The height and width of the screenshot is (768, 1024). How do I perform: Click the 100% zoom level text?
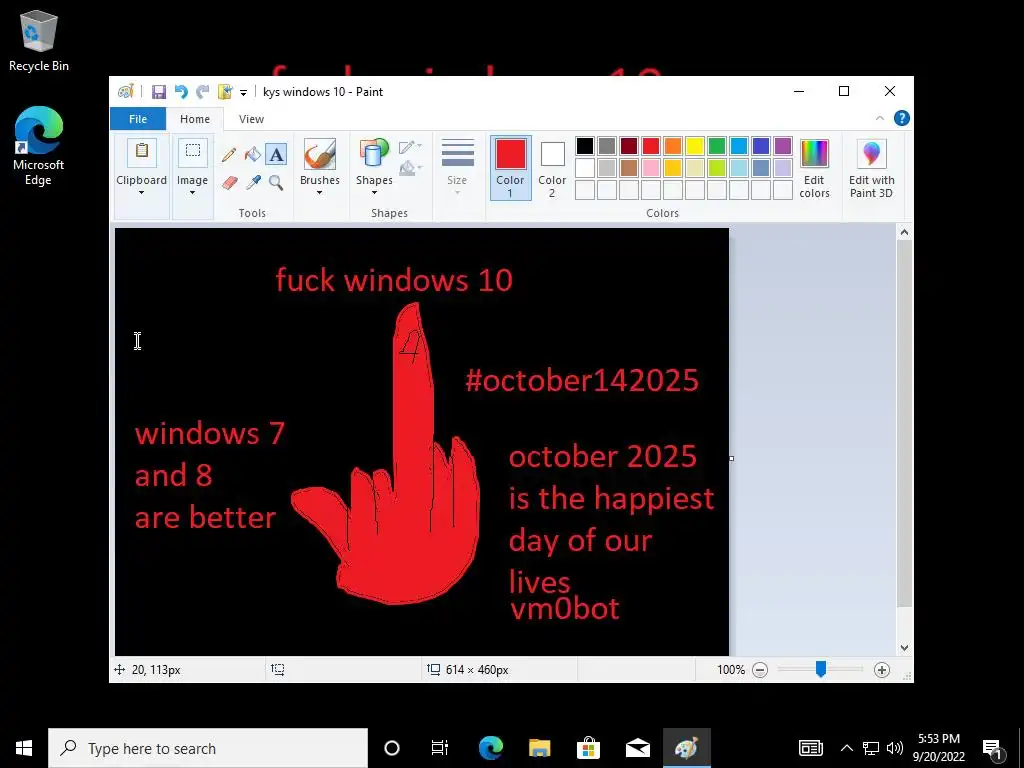[731, 670]
